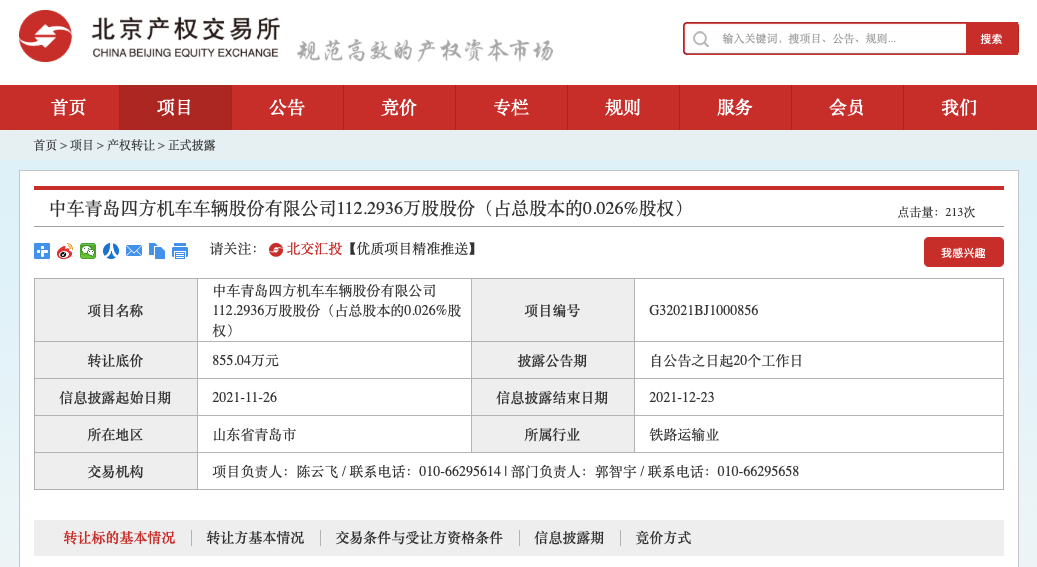Open the 项目 navigation menu
This screenshot has width=1037, height=567.
175,107
